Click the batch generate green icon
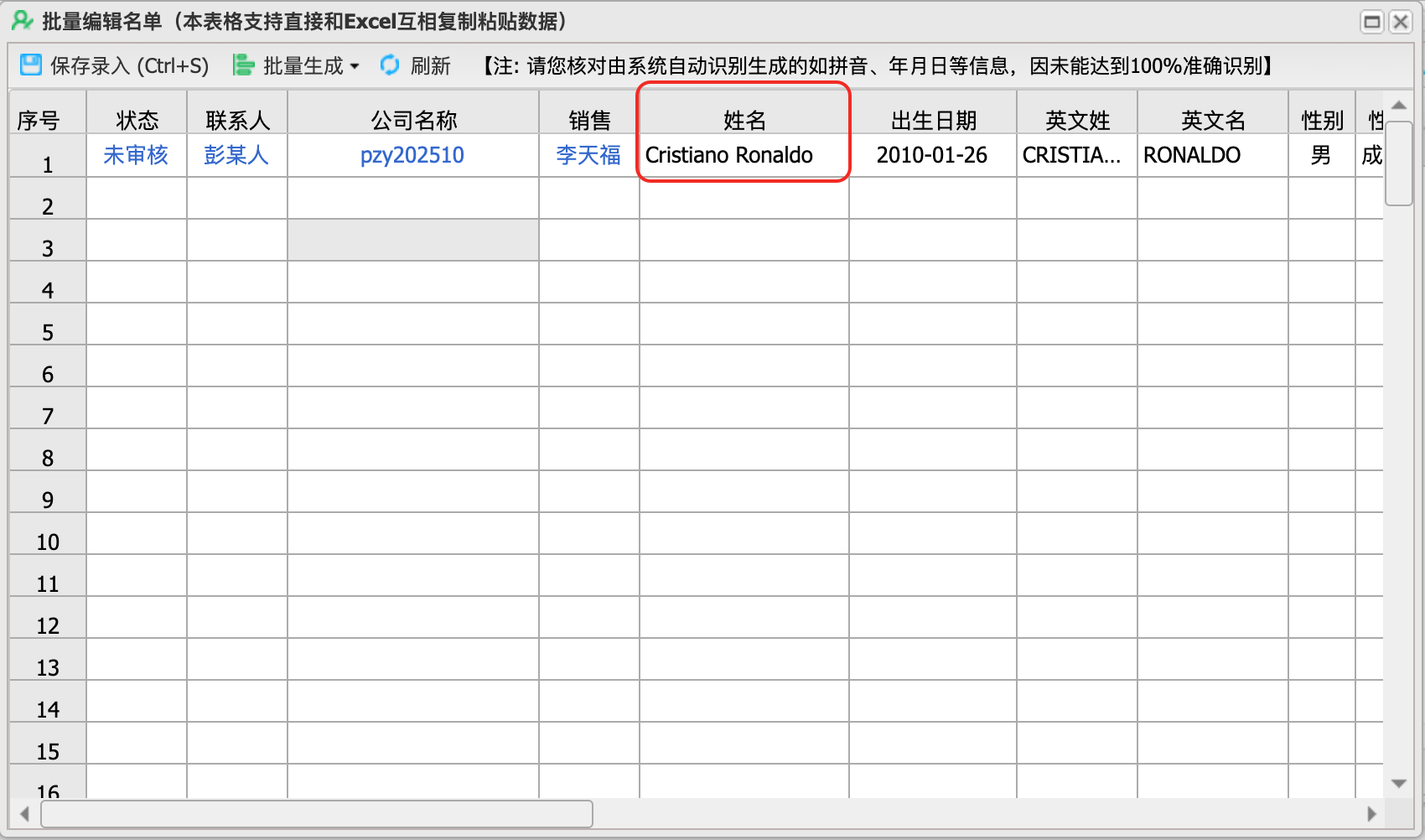Viewport: 1425px width, 840px height. (x=243, y=65)
